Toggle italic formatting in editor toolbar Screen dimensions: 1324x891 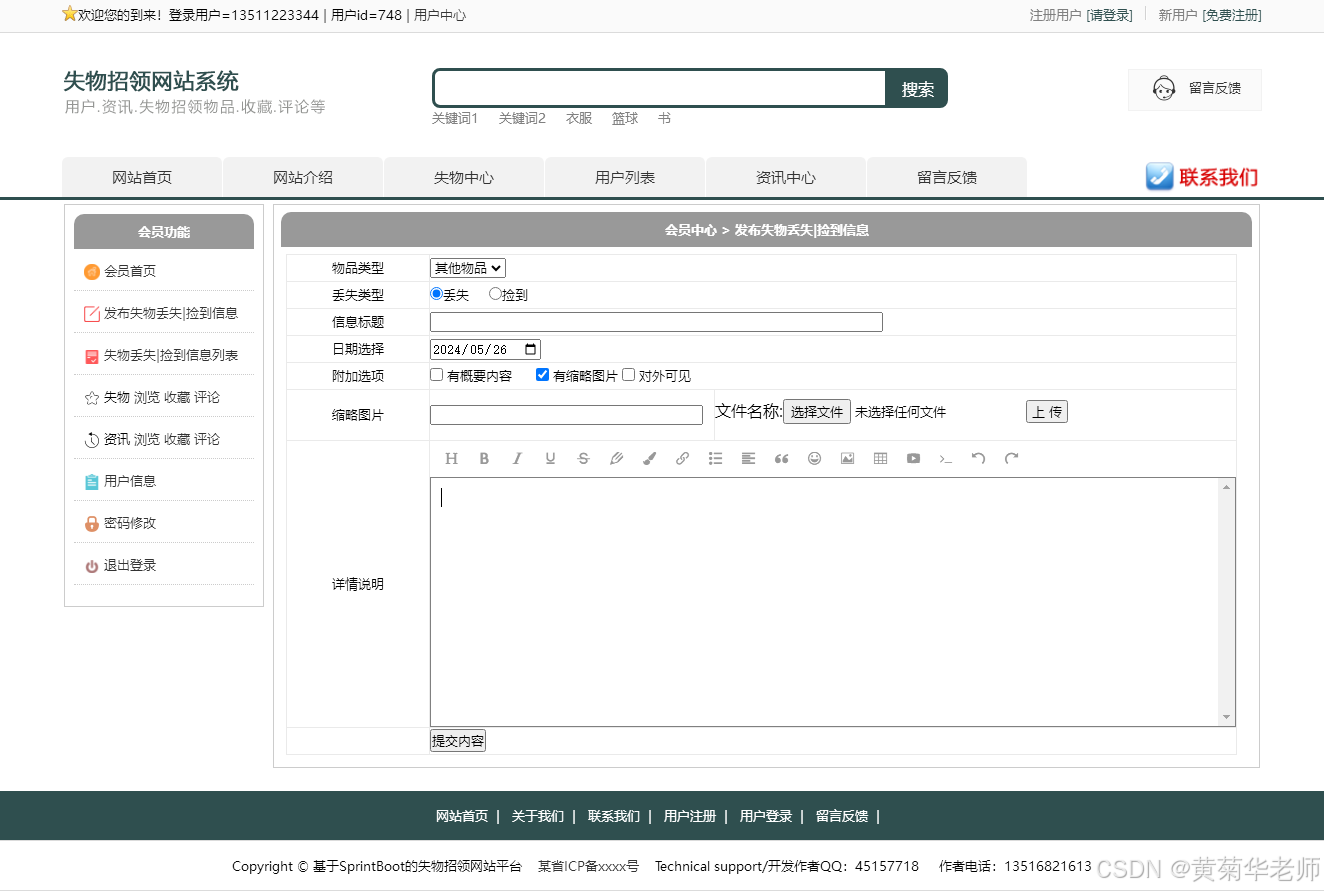pyautogui.click(x=517, y=458)
